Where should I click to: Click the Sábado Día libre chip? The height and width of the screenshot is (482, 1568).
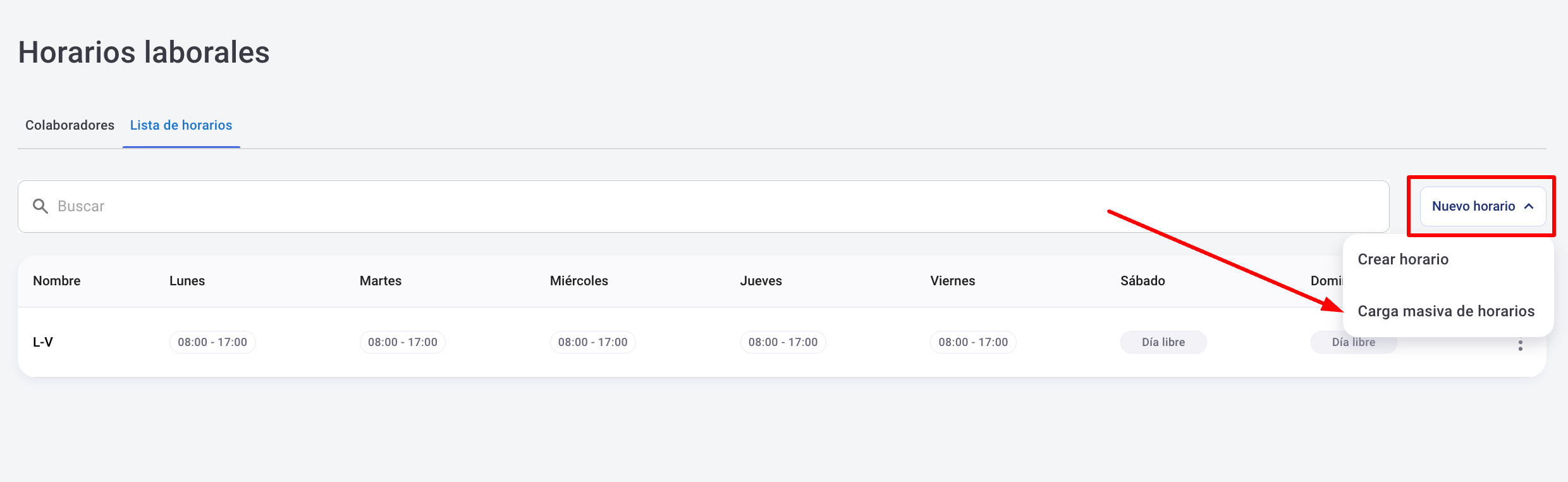pos(1163,342)
